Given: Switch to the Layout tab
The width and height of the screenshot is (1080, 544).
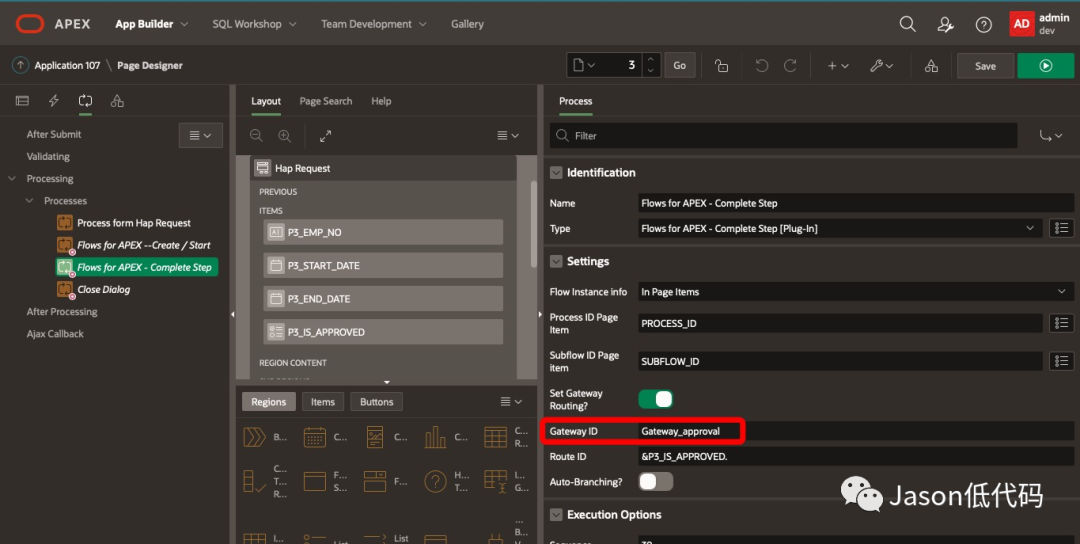Looking at the screenshot, I should coord(266,101).
